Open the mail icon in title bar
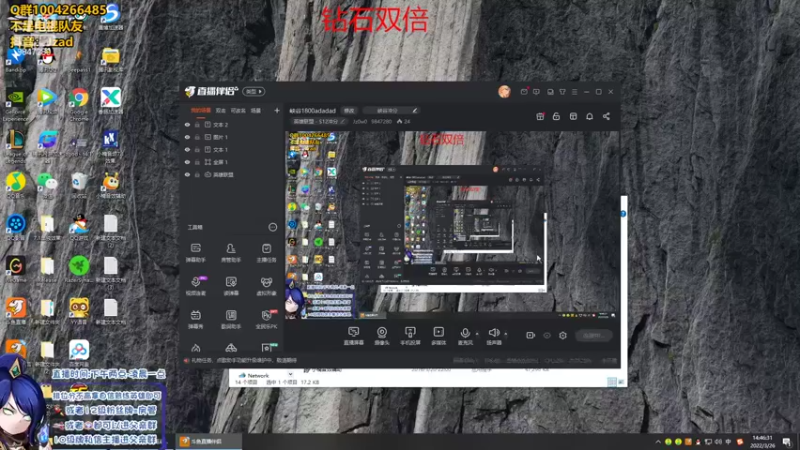 [x=524, y=92]
